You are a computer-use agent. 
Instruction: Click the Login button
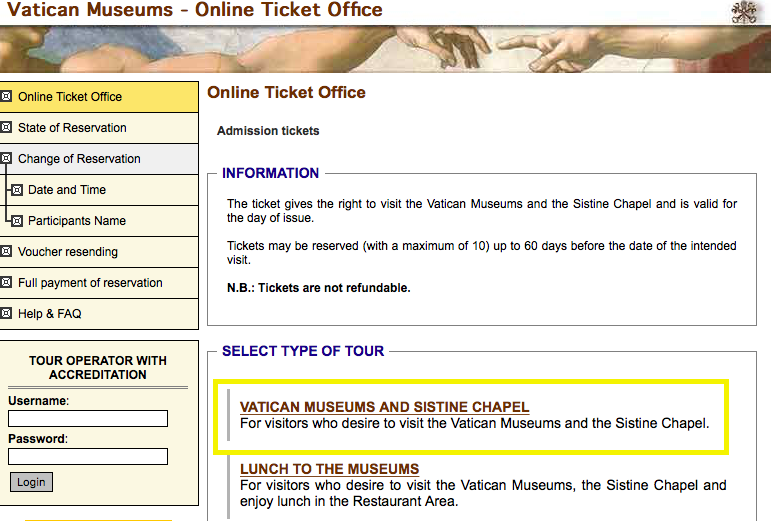tap(31, 482)
